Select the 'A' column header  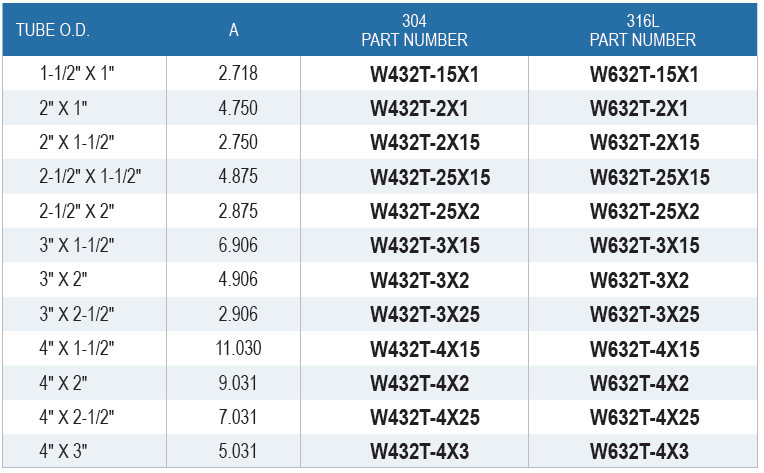pyautogui.click(x=233, y=30)
